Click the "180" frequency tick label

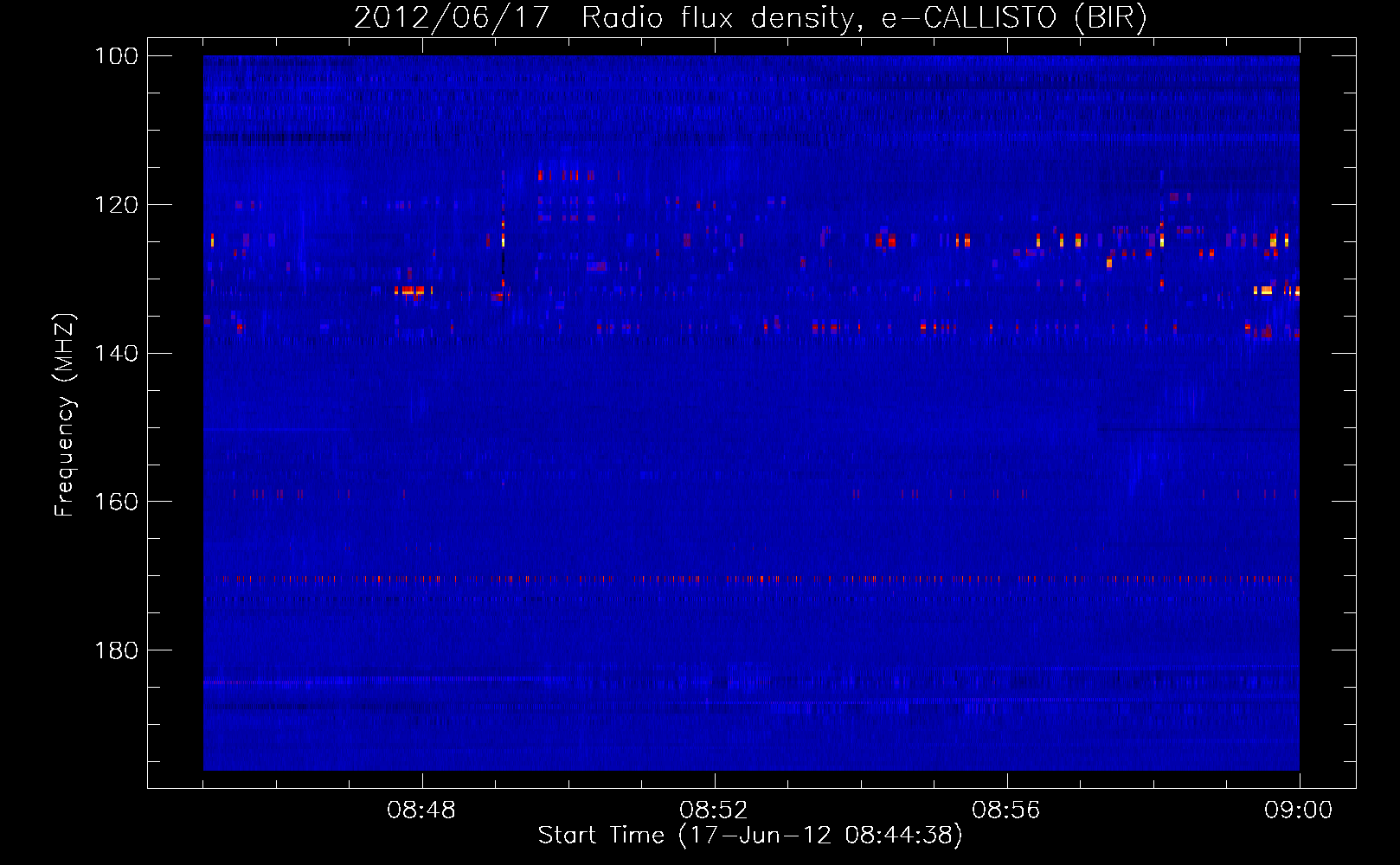pos(116,650)
